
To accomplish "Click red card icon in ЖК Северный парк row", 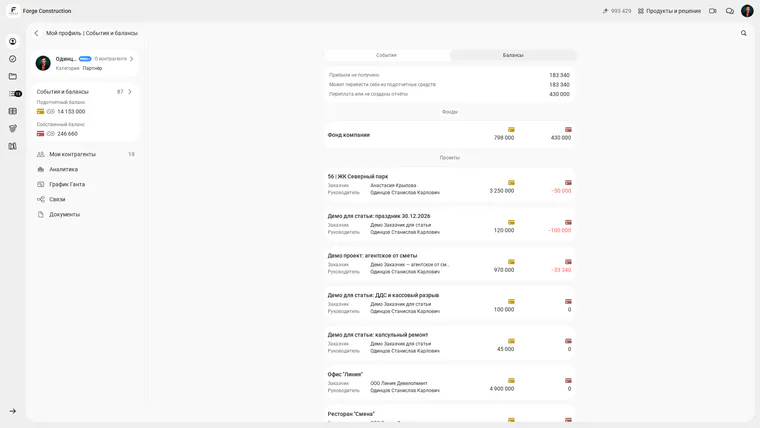I will (x=568, y=183).
